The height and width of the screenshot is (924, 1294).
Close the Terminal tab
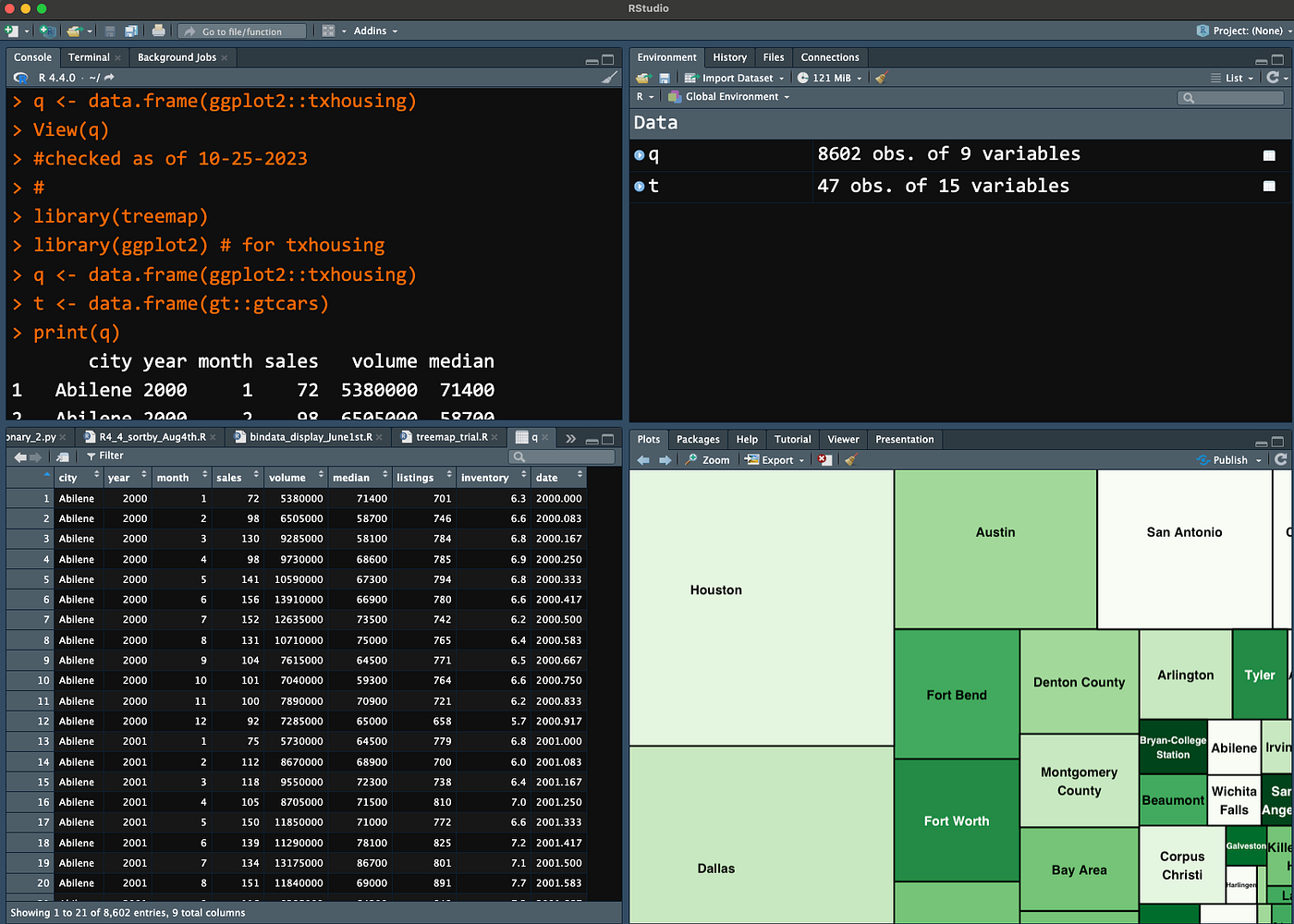pyautogui.click(x=118, y=58)
